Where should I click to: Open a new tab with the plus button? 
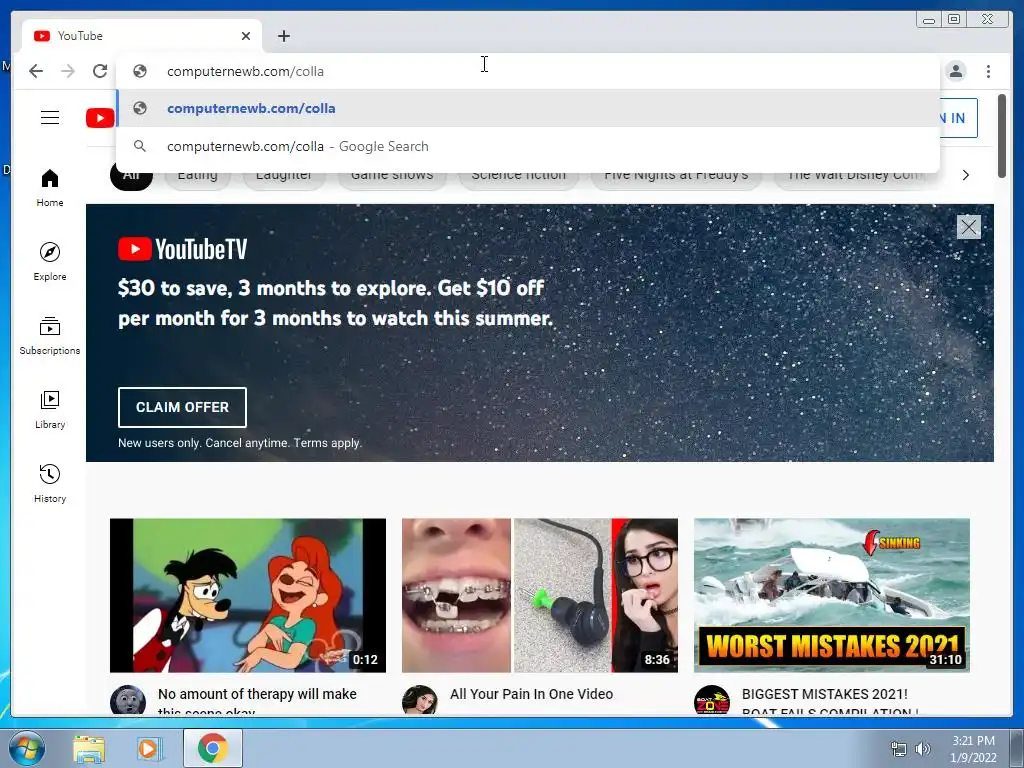click(283, 36)
